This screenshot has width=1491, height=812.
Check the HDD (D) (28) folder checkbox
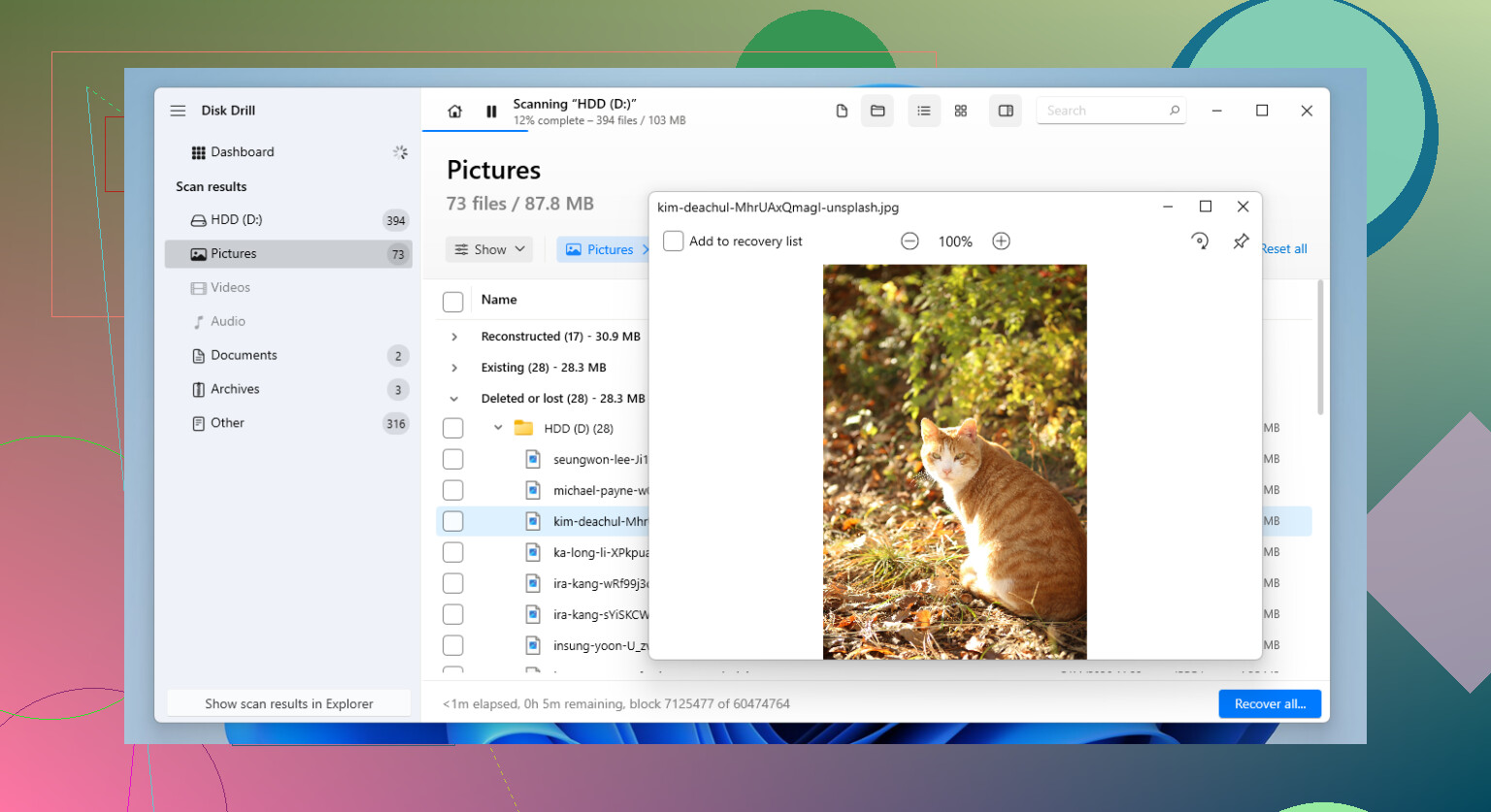coord(453,428)
